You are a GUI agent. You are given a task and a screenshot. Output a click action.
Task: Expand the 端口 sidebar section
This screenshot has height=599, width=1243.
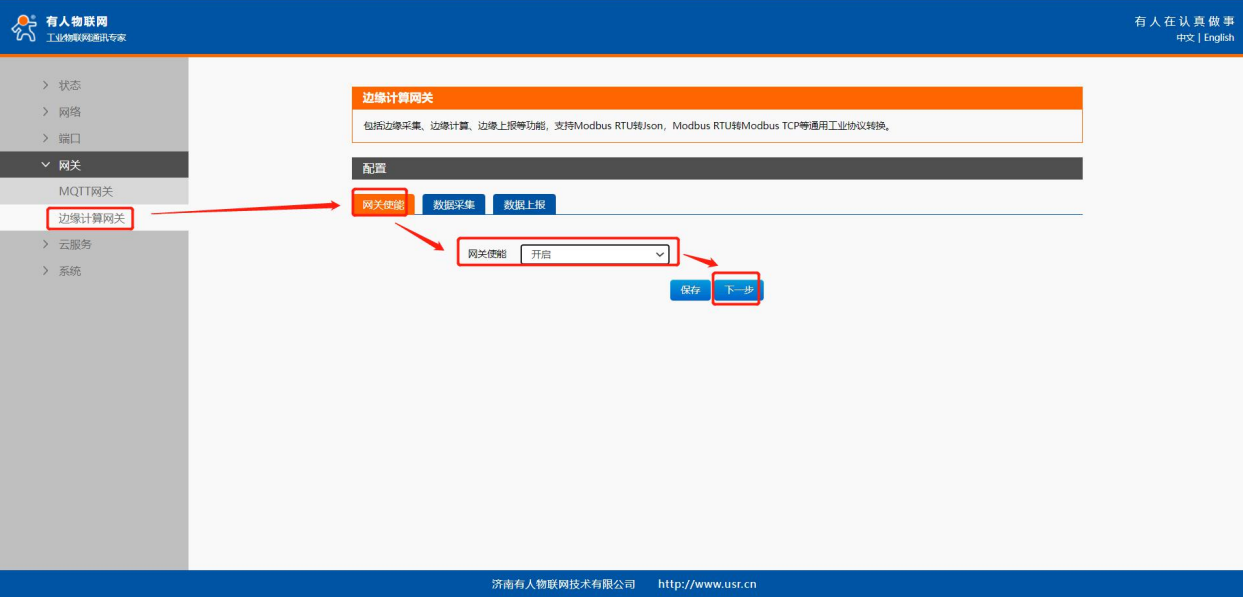pyautogui.click(x=69, y=138)
